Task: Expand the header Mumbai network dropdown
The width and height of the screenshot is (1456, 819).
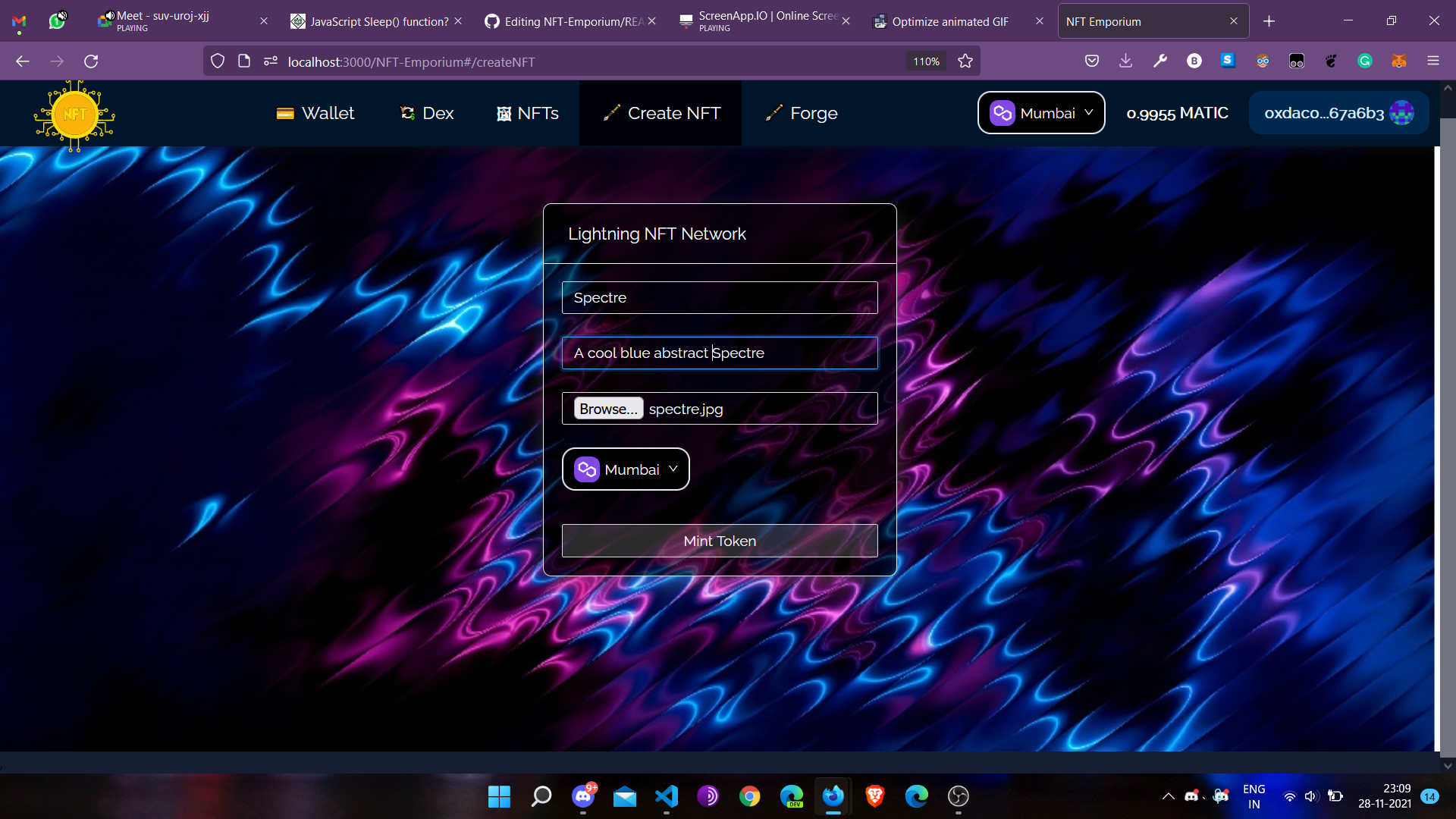Action: (x=1041, y=113)
